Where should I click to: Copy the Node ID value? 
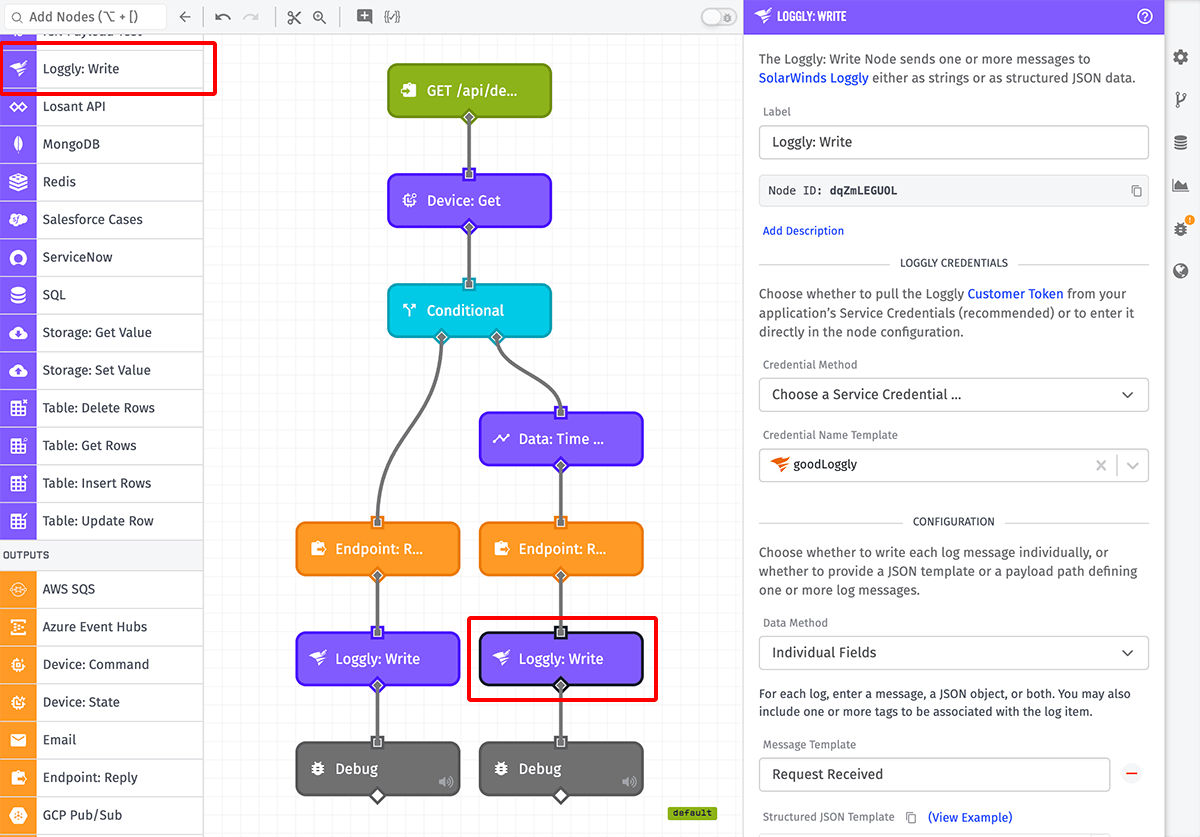[x=1136, y=191]
